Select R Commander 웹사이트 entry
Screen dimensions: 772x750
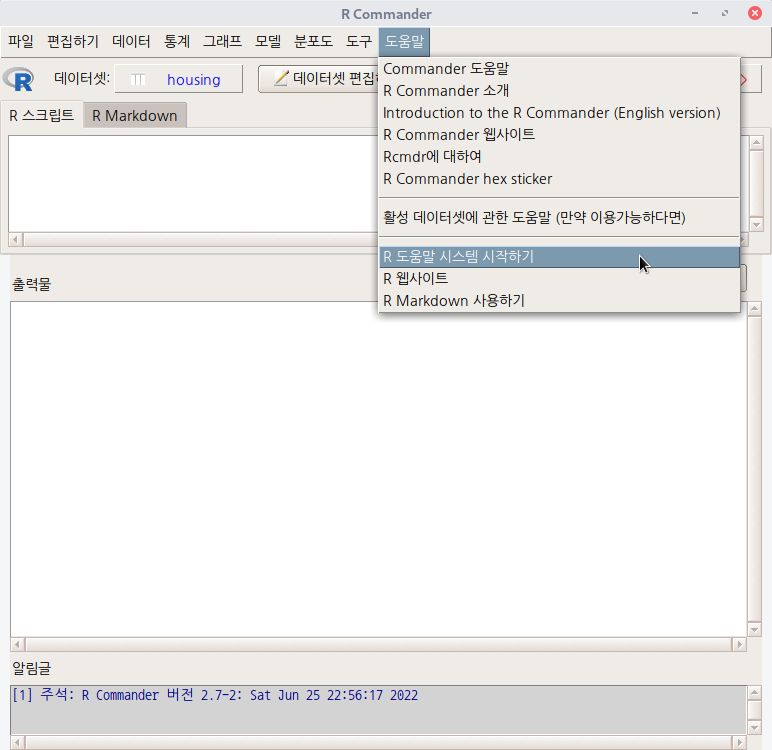click(x=559, y=134)
